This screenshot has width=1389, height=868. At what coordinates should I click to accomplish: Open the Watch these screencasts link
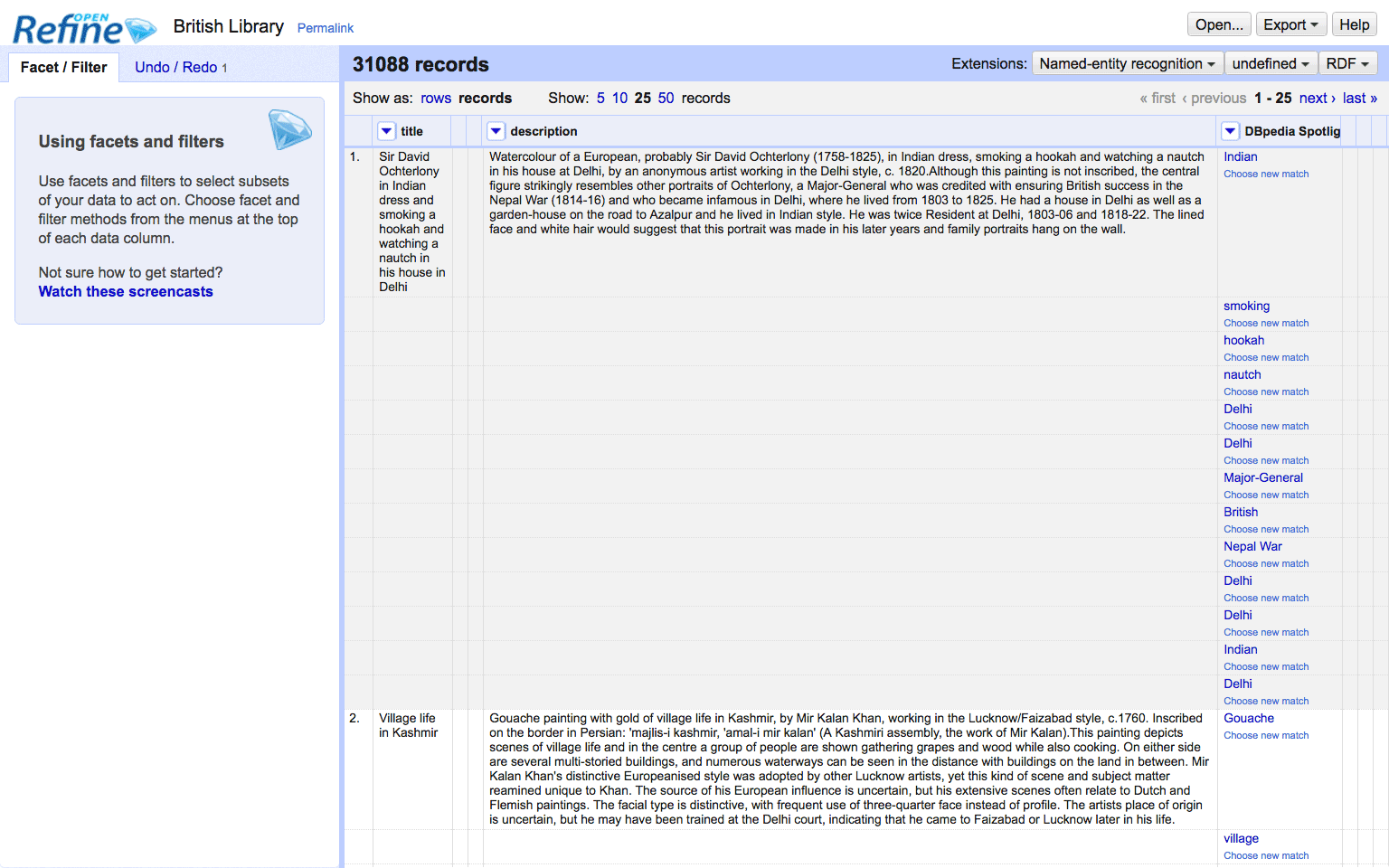(x=126, y=291)
